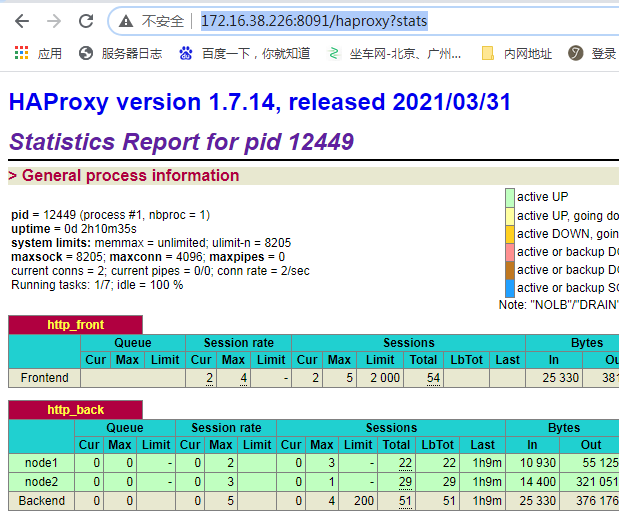Viewport: 619px width, 511px height.
Task: Click the Backend sessions Limit value 200
Action: click(x=364, y=501)
